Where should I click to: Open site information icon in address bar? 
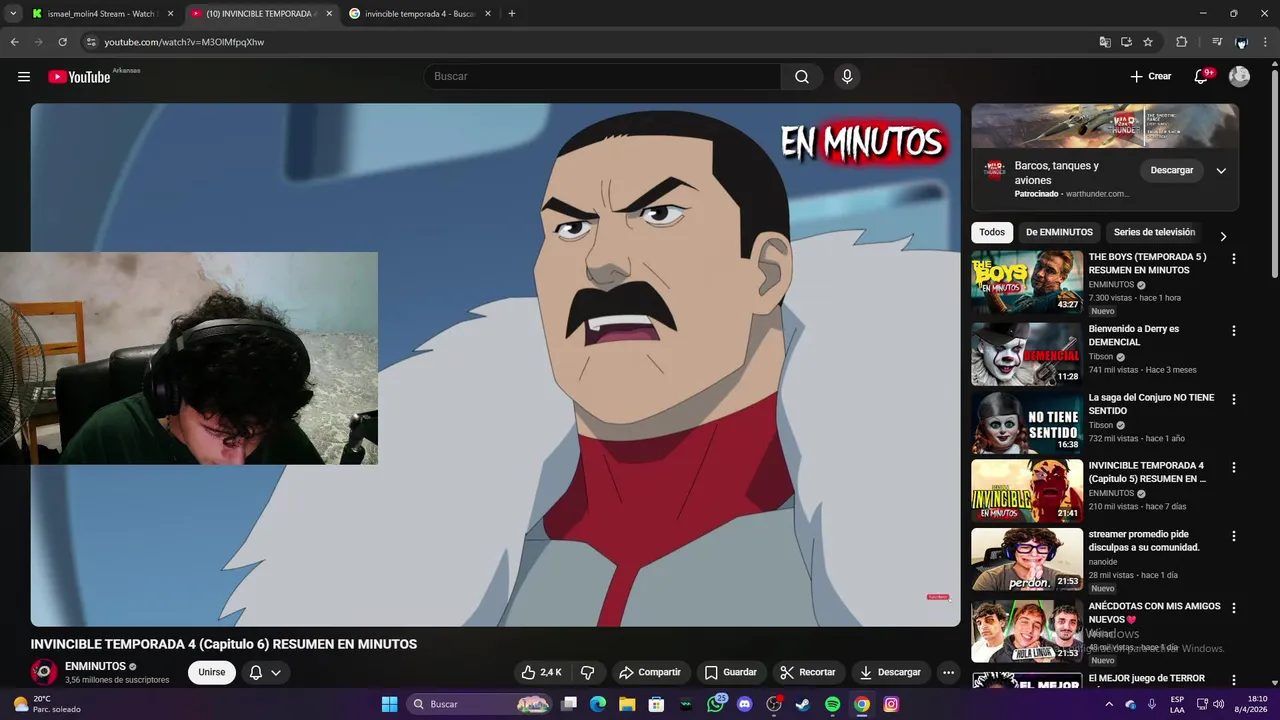[x=91, y=42]
